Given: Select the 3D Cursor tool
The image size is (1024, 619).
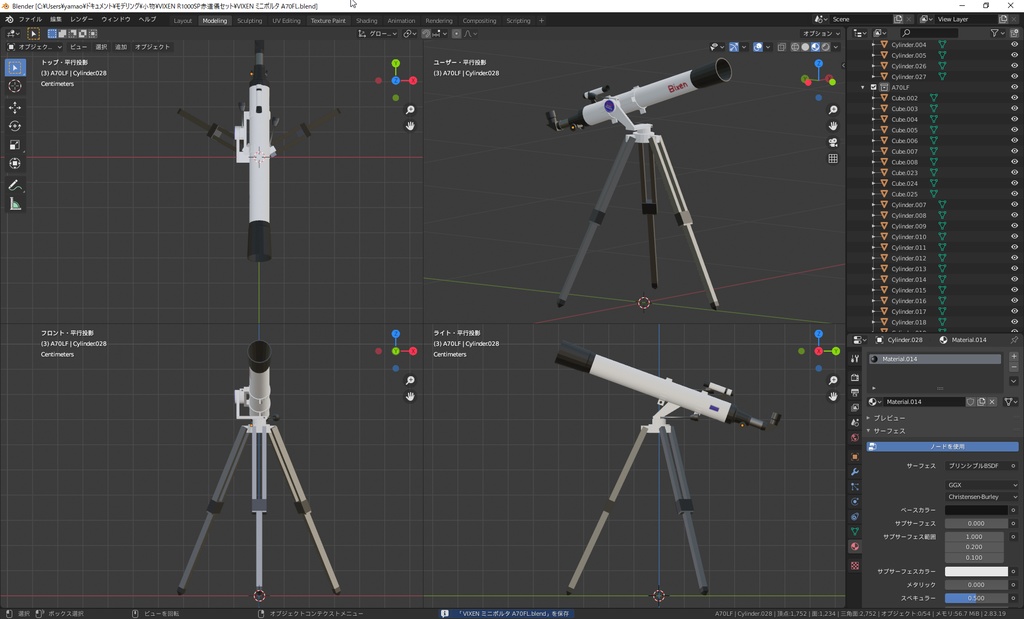Looking at the screenshot, I should [x=15, y=86].
